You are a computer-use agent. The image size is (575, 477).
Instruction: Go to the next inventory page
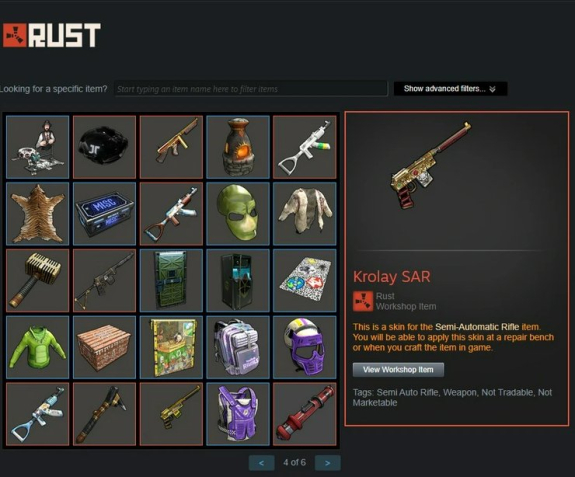click(x=328, y=463)
